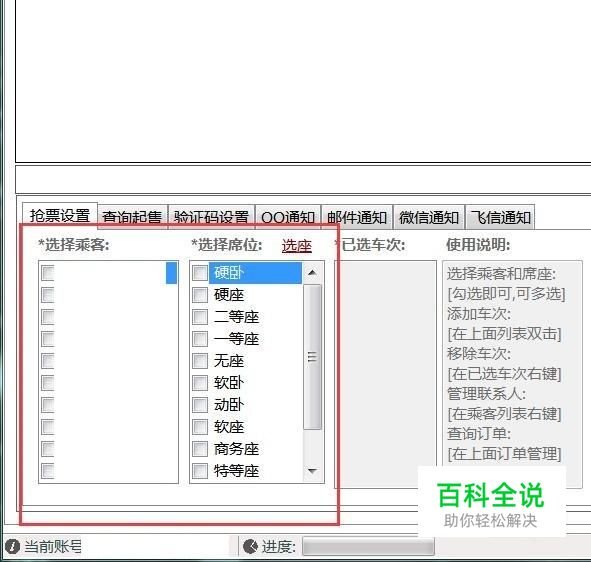Click the *选择乘客: label
Viewport: 591px width, 562px height.
pos(74,245)
